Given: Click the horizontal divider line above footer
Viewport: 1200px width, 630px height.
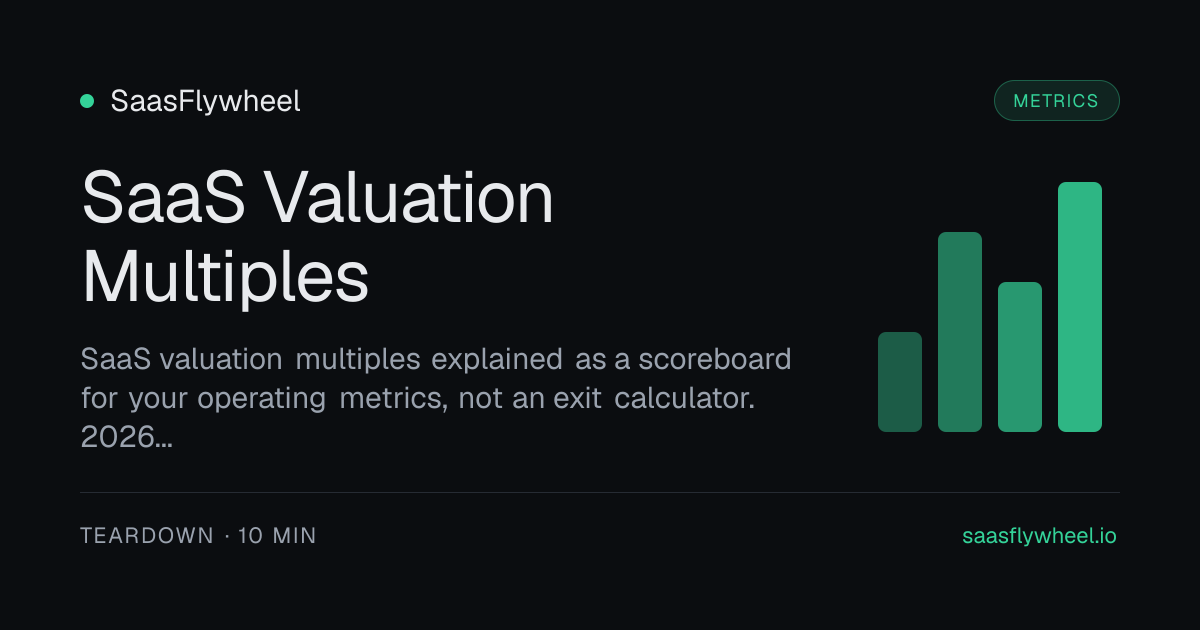Looking at the screenshot, I should coord(600,492).
